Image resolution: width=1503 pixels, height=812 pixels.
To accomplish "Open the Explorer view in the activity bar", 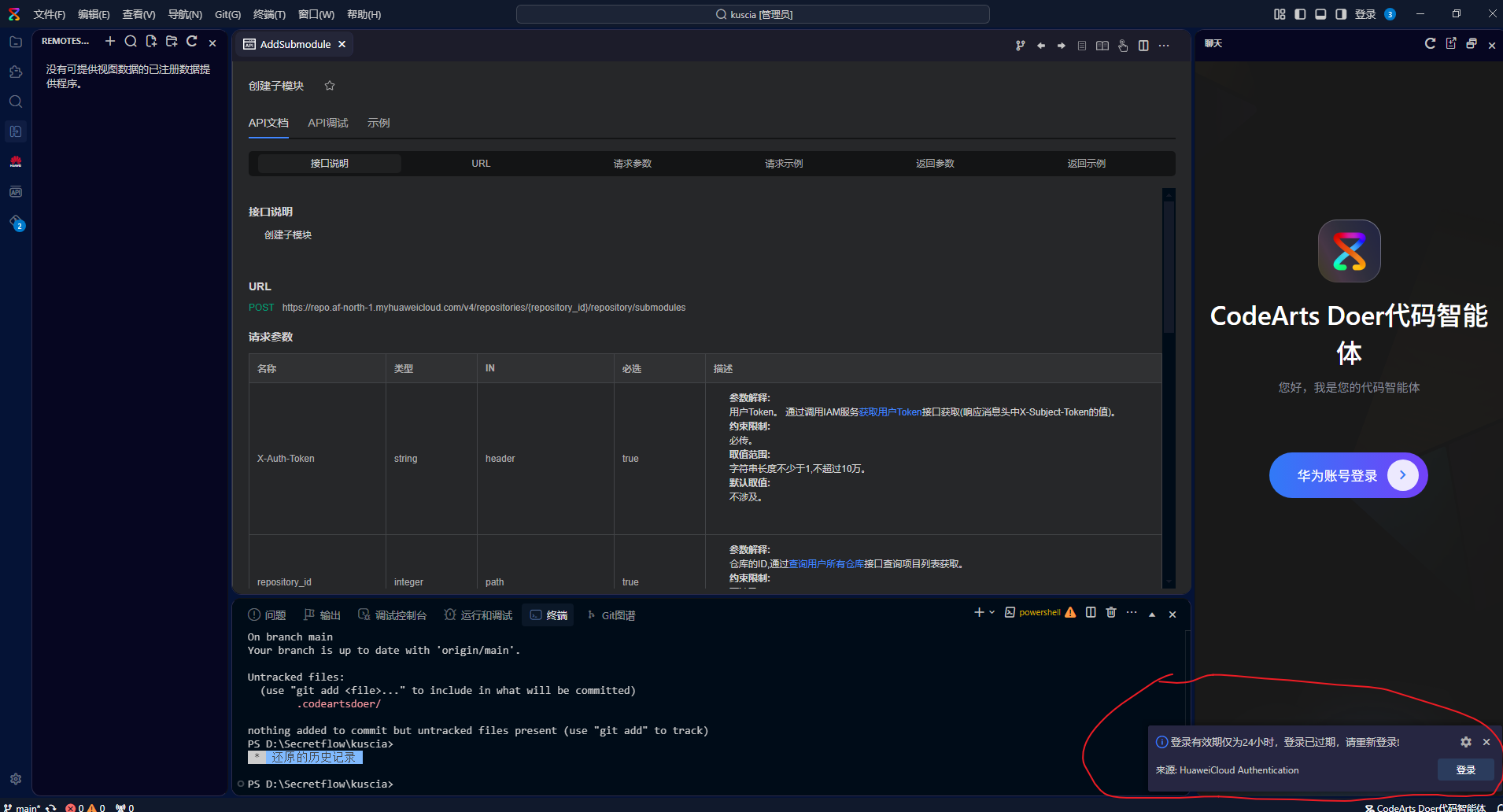I will (16, 42).
